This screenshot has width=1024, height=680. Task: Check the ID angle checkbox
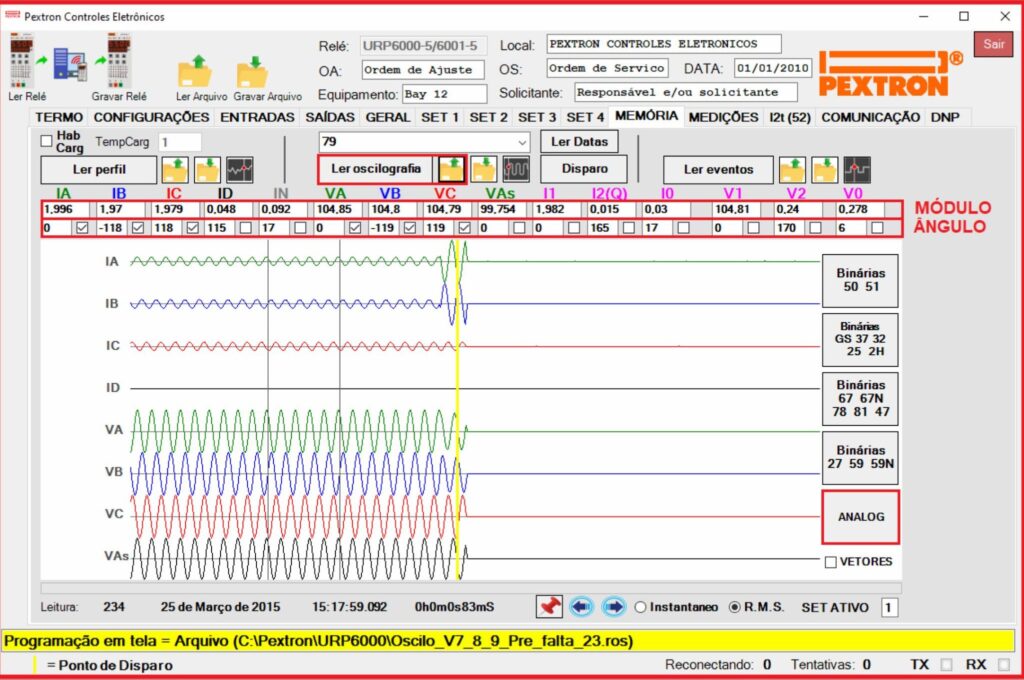pyautogui.click(x=246, y=228)
